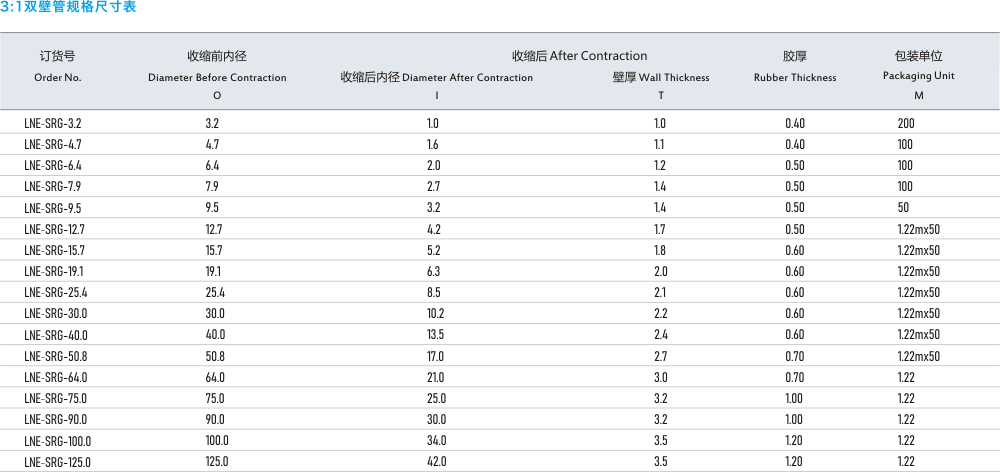This screenshot has width=1000, height=472.
Task: Select order number LNE-SRG-3.2
Action: (52, 123)
